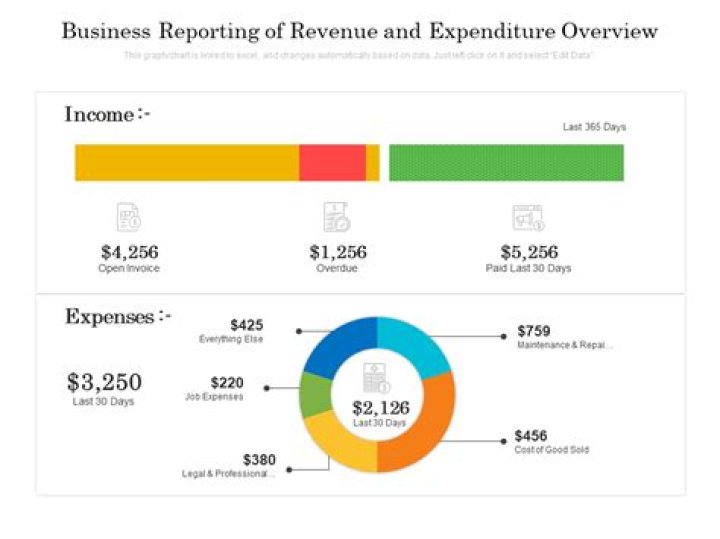
Task: Click the $2,126 value in donut center
Action: click(x=381, y=408)
